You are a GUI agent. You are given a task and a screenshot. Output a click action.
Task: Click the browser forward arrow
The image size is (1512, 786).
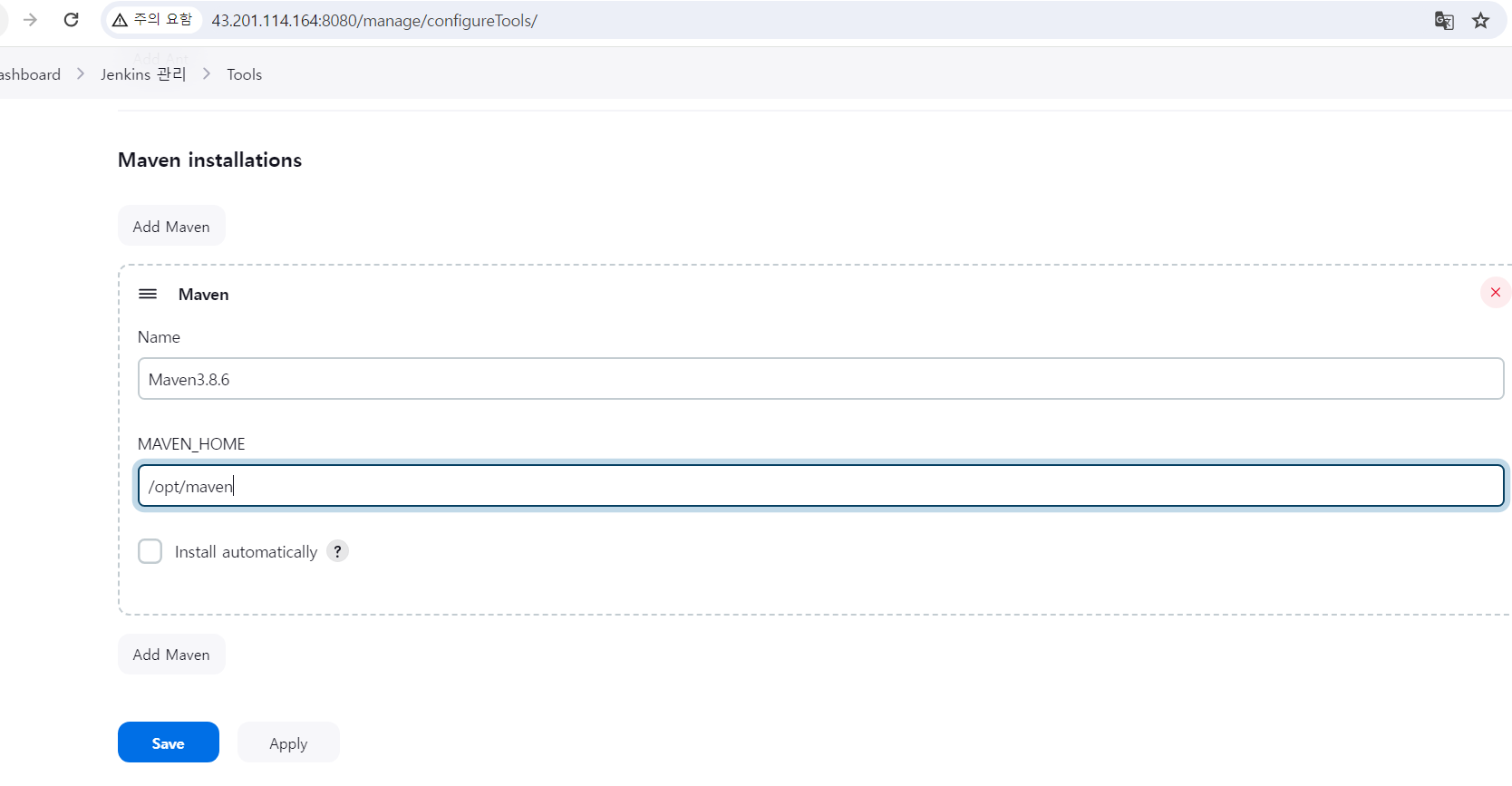[x=30, y=20]
